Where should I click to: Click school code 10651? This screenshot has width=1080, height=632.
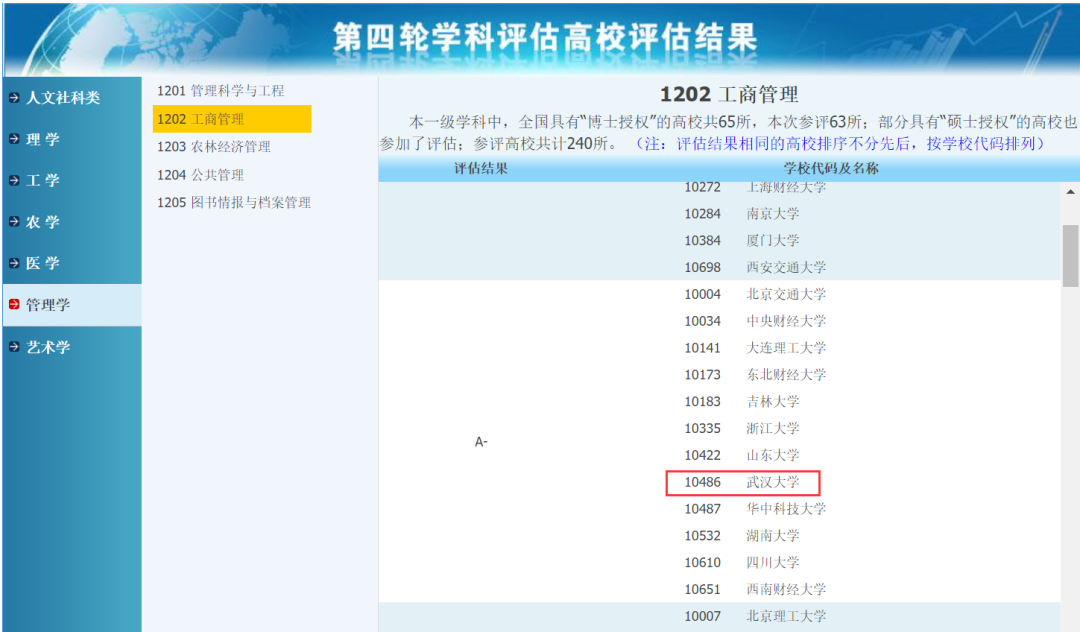click(x=702, y=589)
